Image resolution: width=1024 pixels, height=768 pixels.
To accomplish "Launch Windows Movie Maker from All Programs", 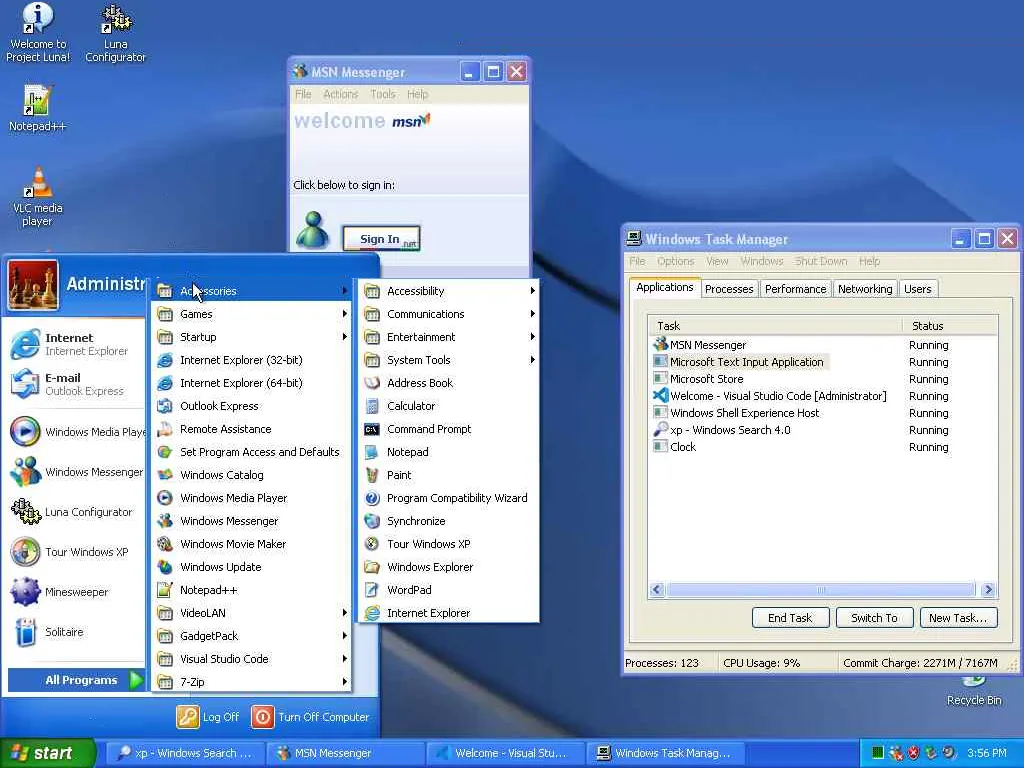I will pyautogui.click(x=251, y=544).
